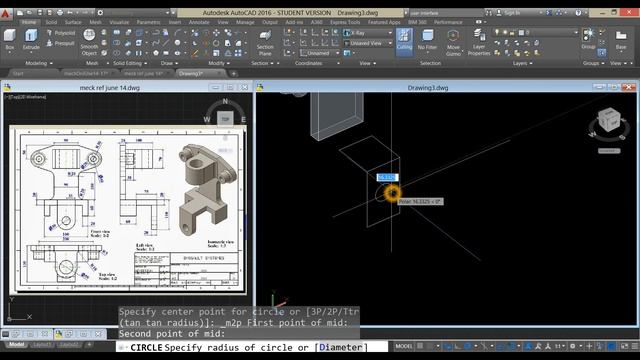Toggle MODEL space button in status bar
640x360 pixels.
(x=404, y=346)
